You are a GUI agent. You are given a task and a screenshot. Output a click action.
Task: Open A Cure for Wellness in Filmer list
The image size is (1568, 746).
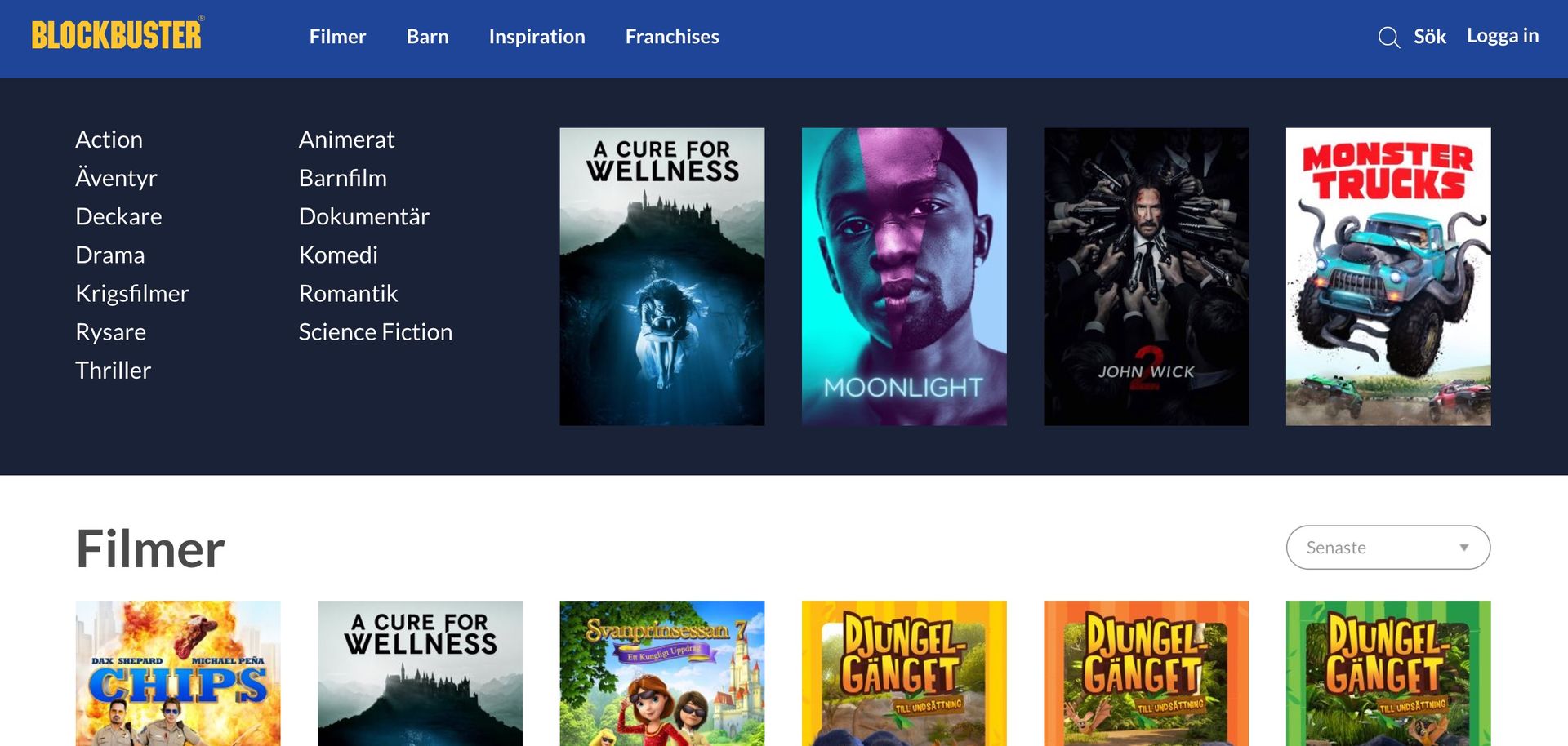coord(420,673)
